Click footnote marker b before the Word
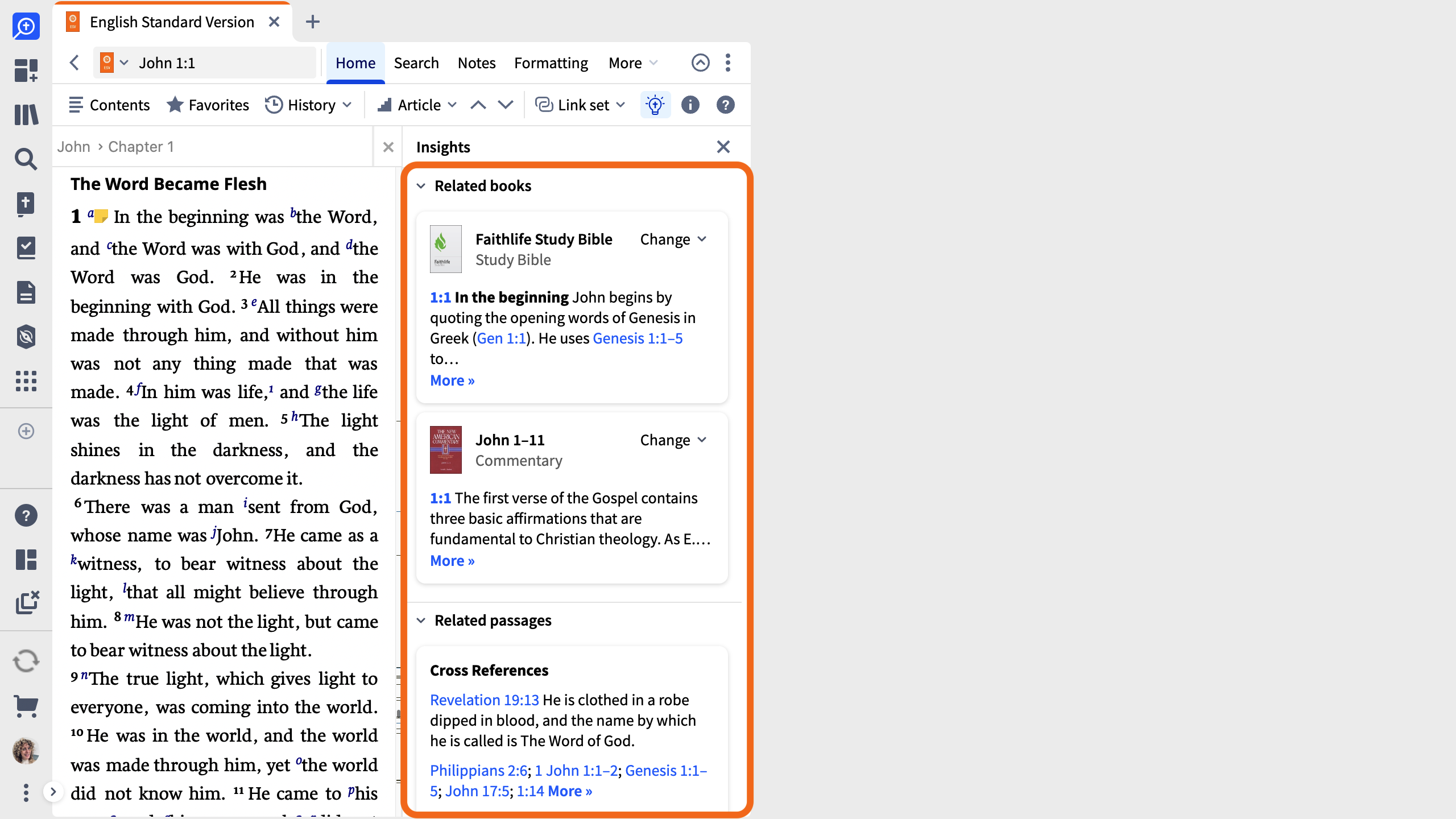The height and width of the screenshot is (819, 1456). pos(293,213)
